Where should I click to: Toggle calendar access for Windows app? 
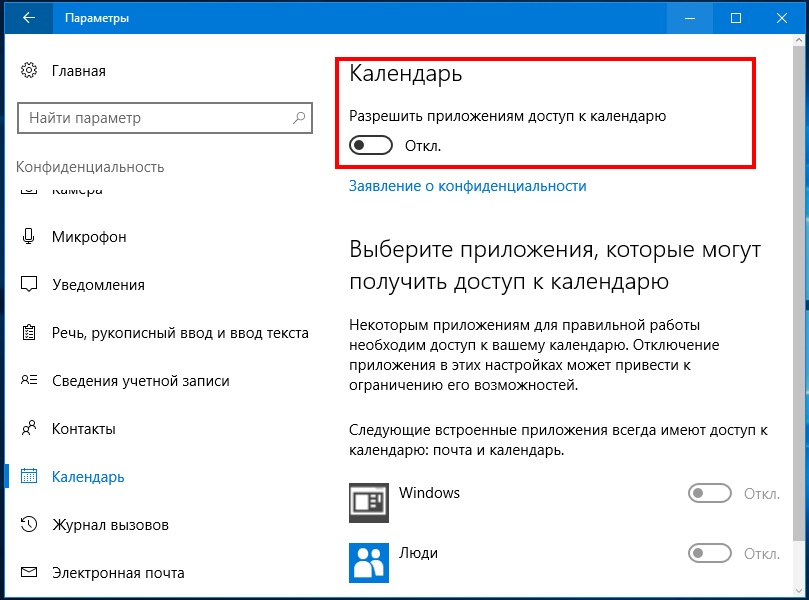(709, 494)
